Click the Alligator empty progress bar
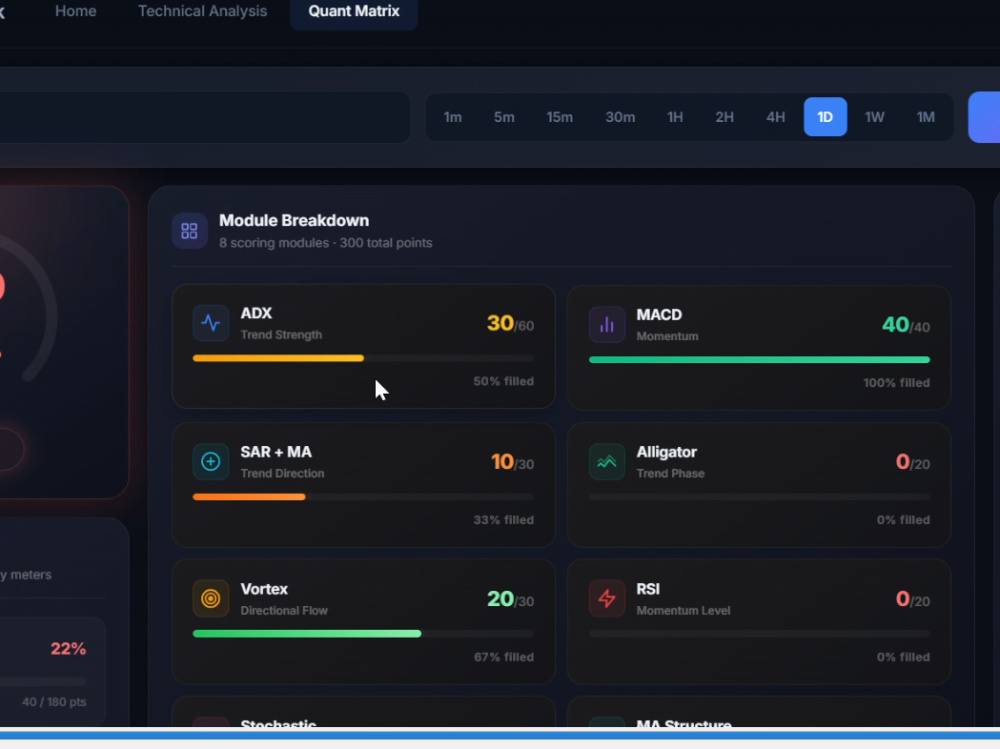Image resolution: width=1000 pixels, height=749 pixels. [759, 497]
